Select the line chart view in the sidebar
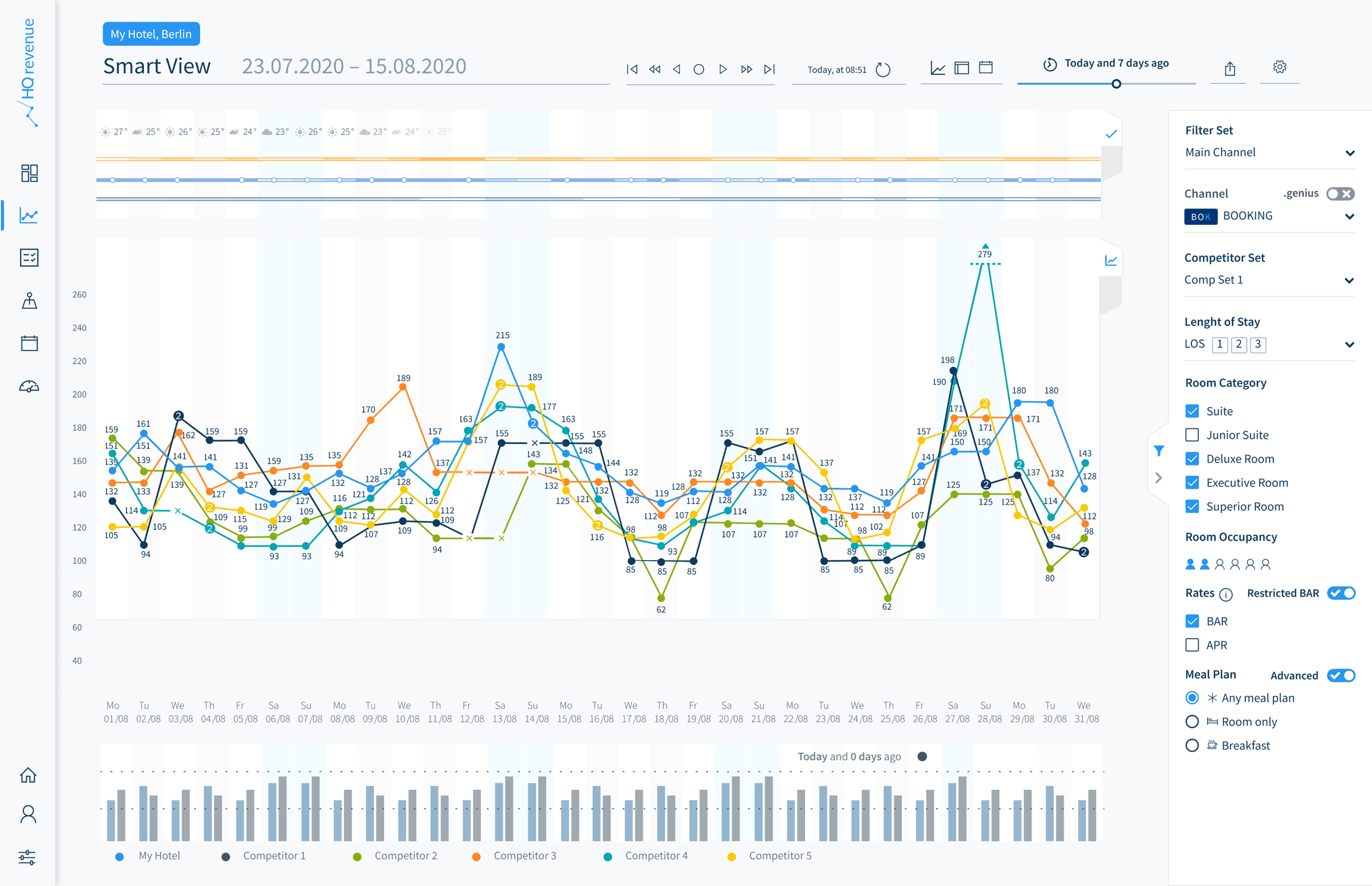The height and width of the screenshot is (886, 1372). click(x=28, y=214)
